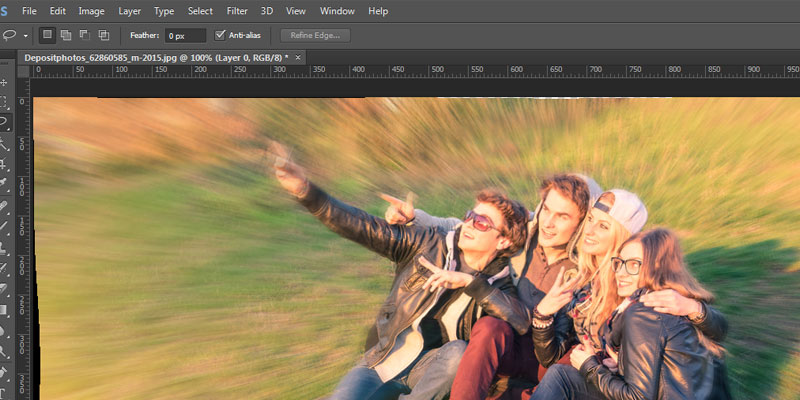Open the 3D menu
Screen dimensions: 800x400
(x=266, y=11)
